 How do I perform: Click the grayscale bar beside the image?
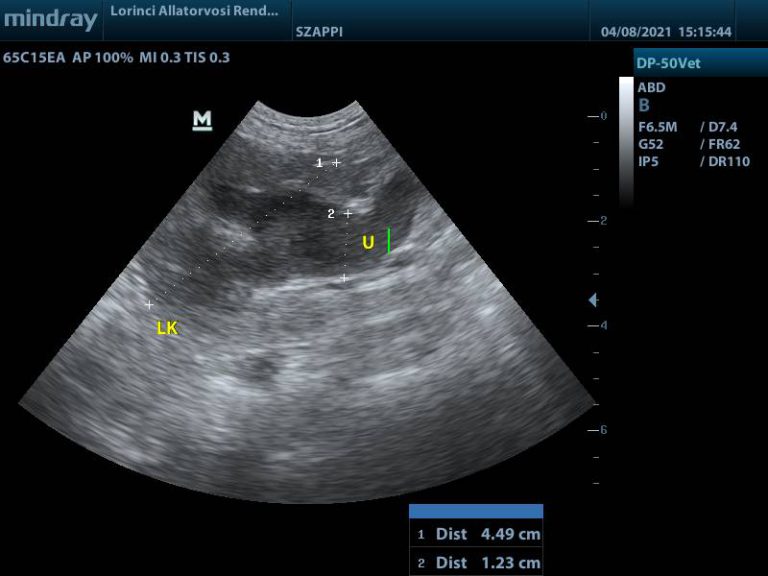[x=626, y=140]
